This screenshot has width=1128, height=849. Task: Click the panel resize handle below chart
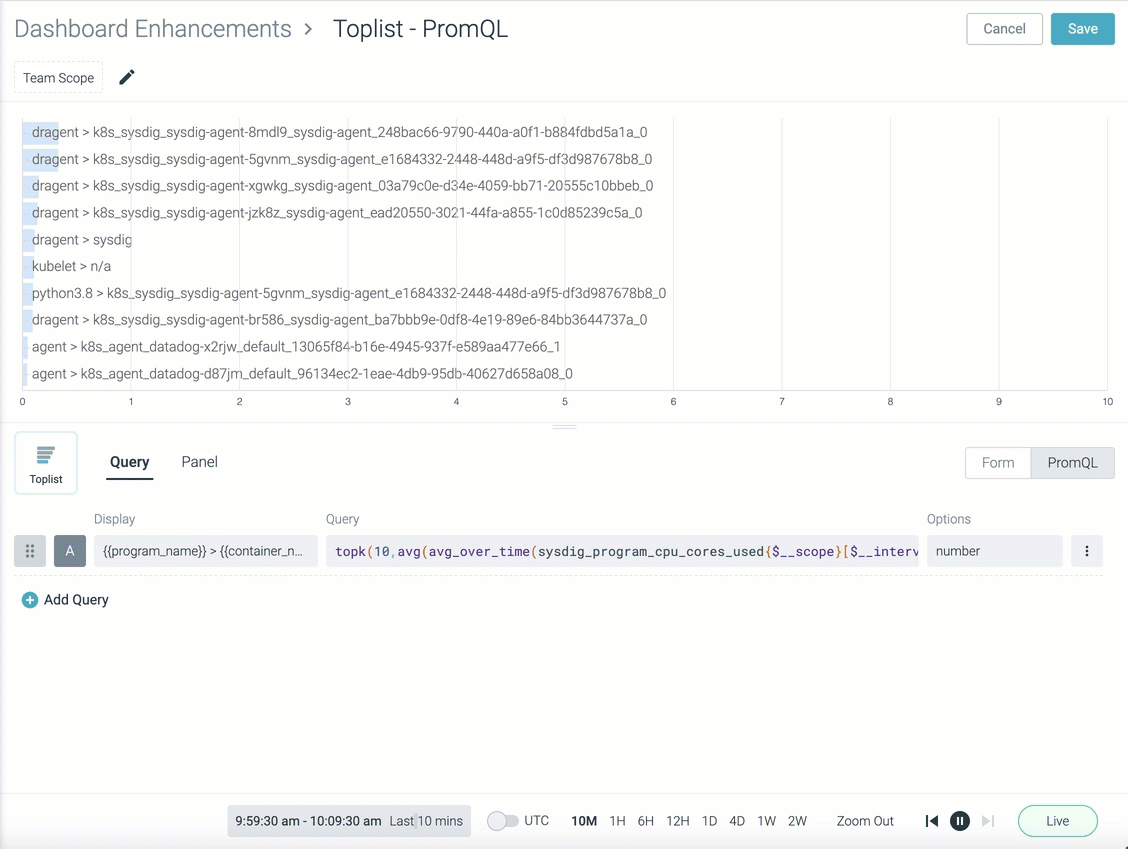564,427
